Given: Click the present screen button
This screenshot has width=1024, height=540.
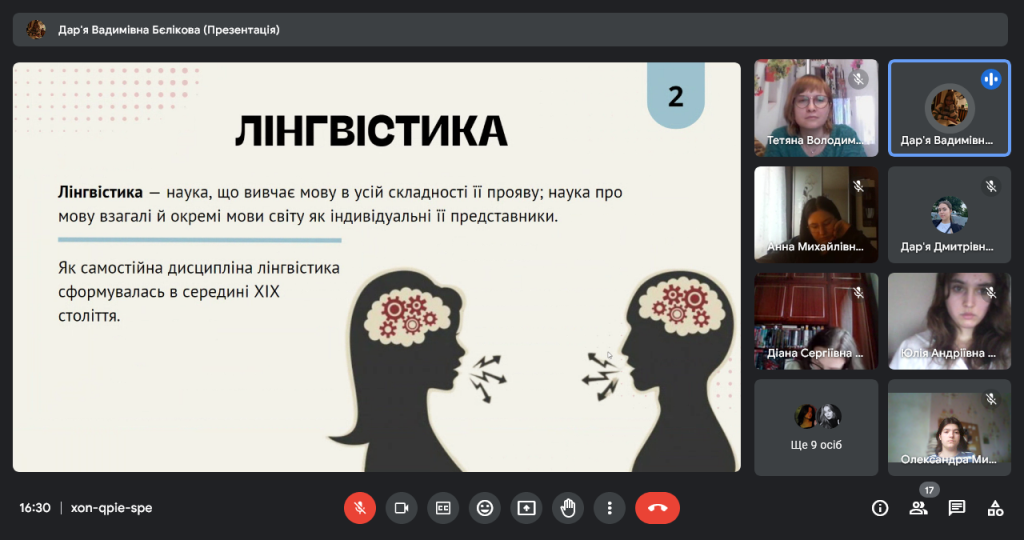Looking at the screenshot, I should pos(527,508).
